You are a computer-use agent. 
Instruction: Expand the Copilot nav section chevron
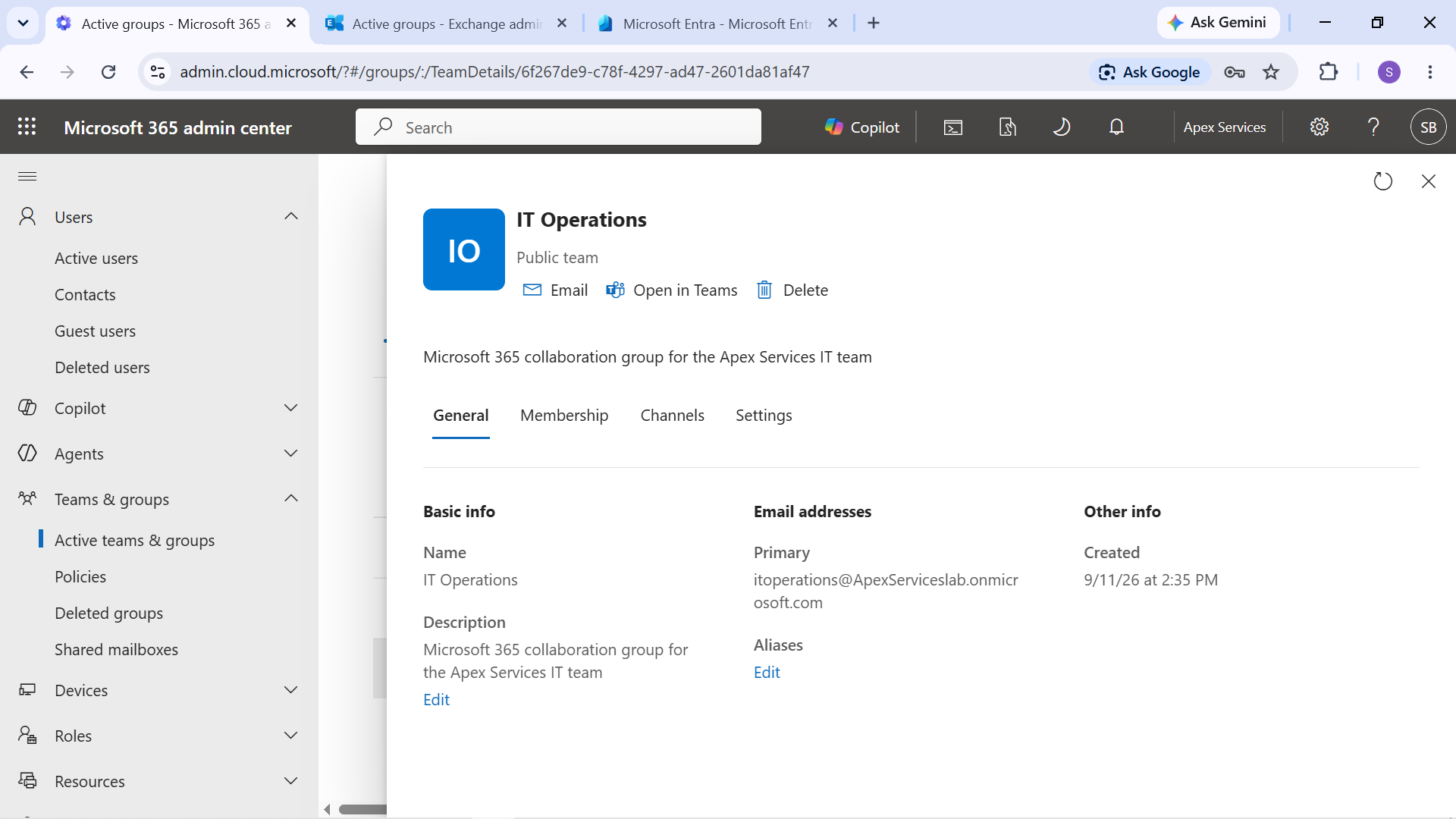click(291, 408)
